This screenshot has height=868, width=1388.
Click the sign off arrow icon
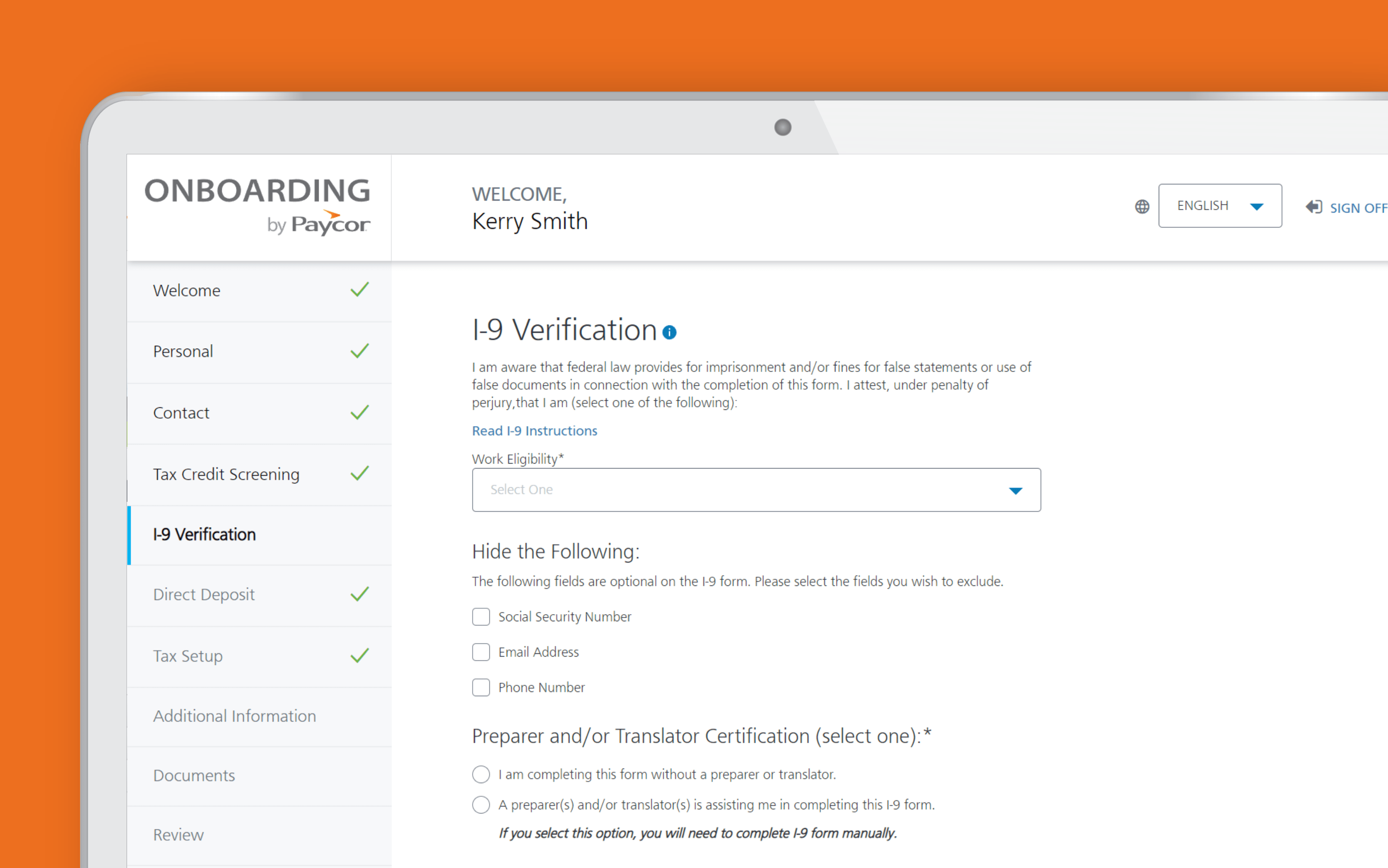[x=1314, y=207]
